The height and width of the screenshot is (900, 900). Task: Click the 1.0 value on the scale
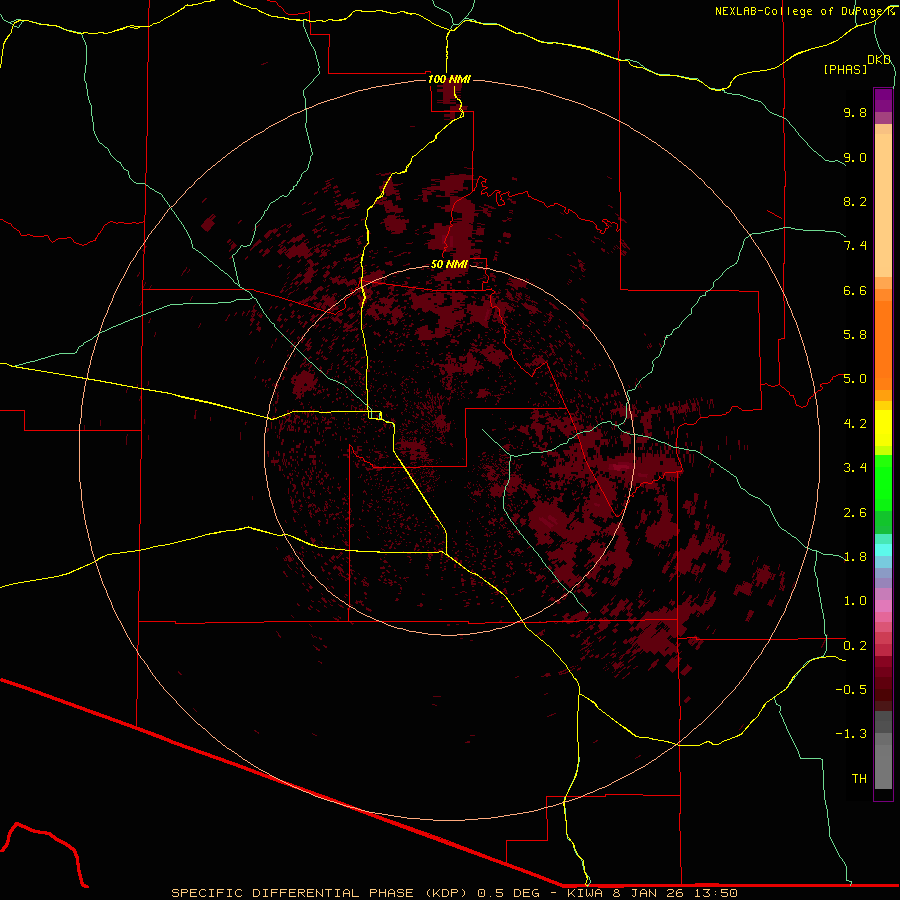tap(855, 601)
